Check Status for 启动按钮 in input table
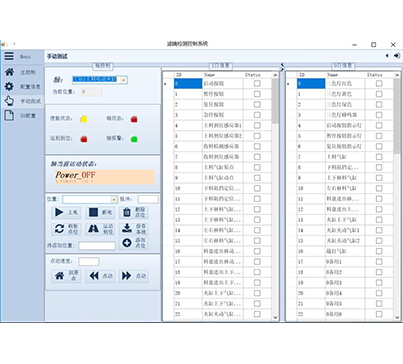Viewport: 403px width, 364px height. click(257, 84)
